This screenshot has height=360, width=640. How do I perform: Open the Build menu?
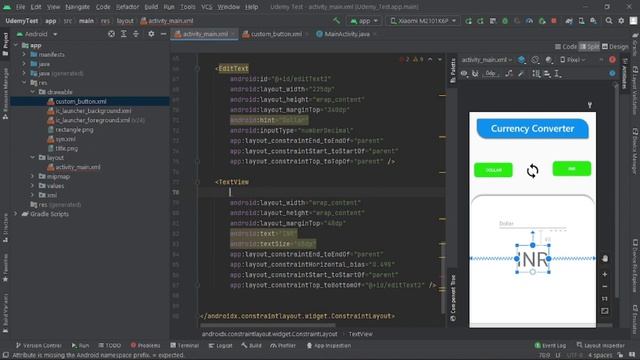pyautogui.click(x=151, y=7)
